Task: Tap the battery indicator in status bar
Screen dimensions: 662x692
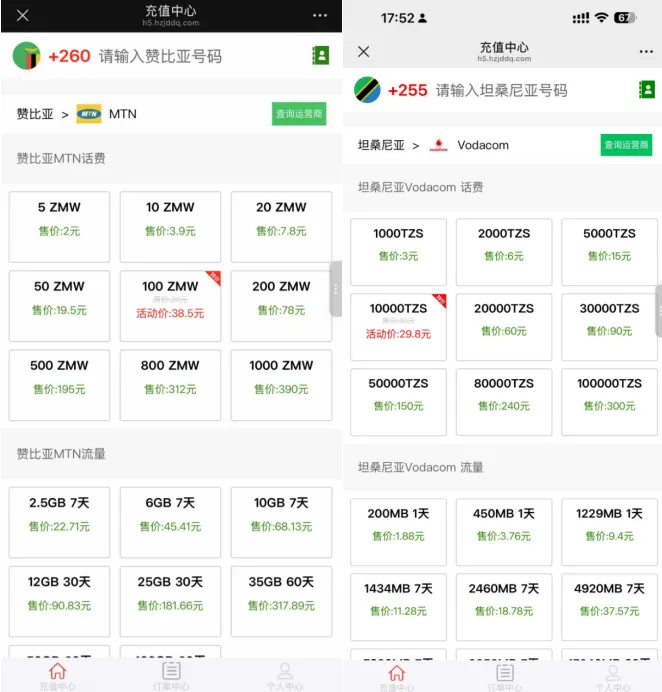Action: coord(624,18)
